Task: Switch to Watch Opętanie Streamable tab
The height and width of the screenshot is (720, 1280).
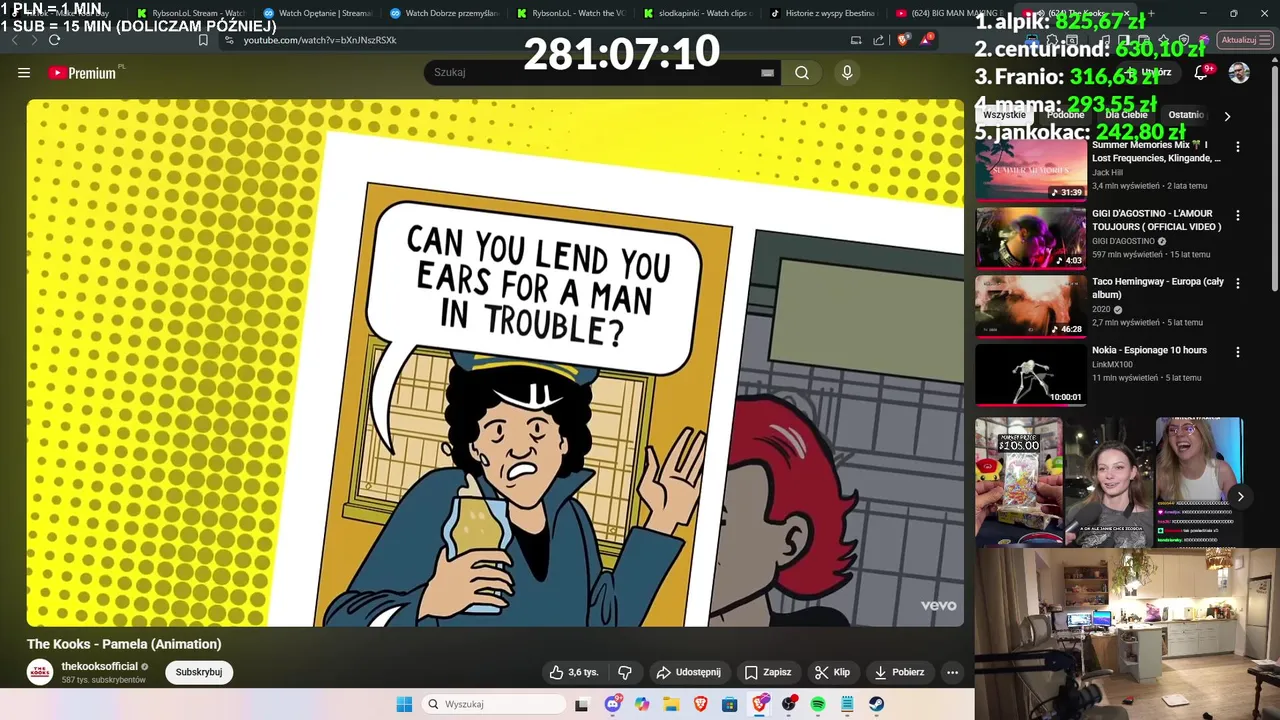Action: (317, 13)
